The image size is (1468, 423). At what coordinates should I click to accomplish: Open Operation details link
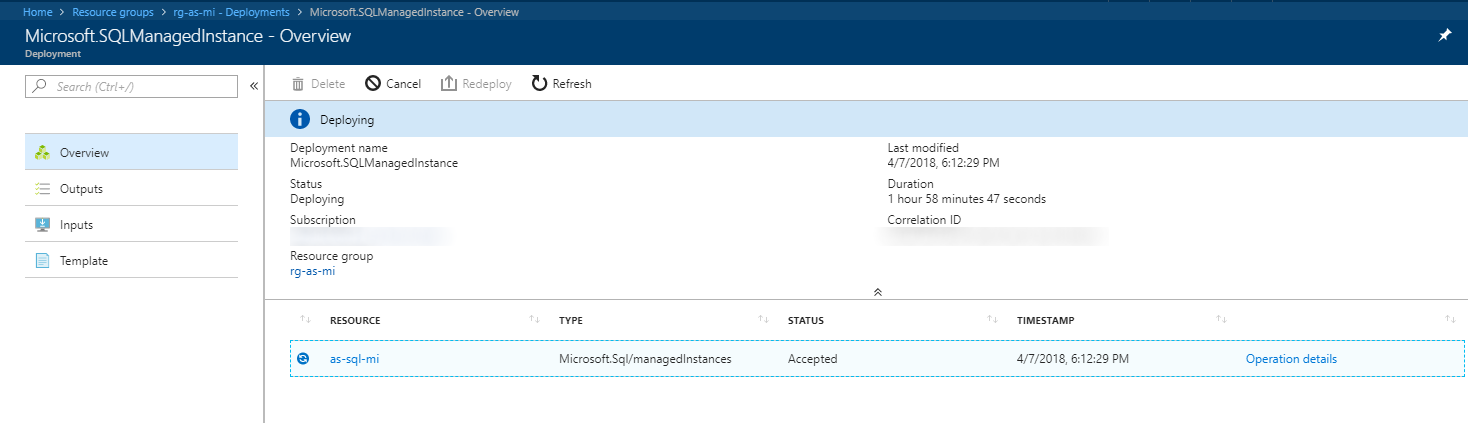pos(1290,359)
